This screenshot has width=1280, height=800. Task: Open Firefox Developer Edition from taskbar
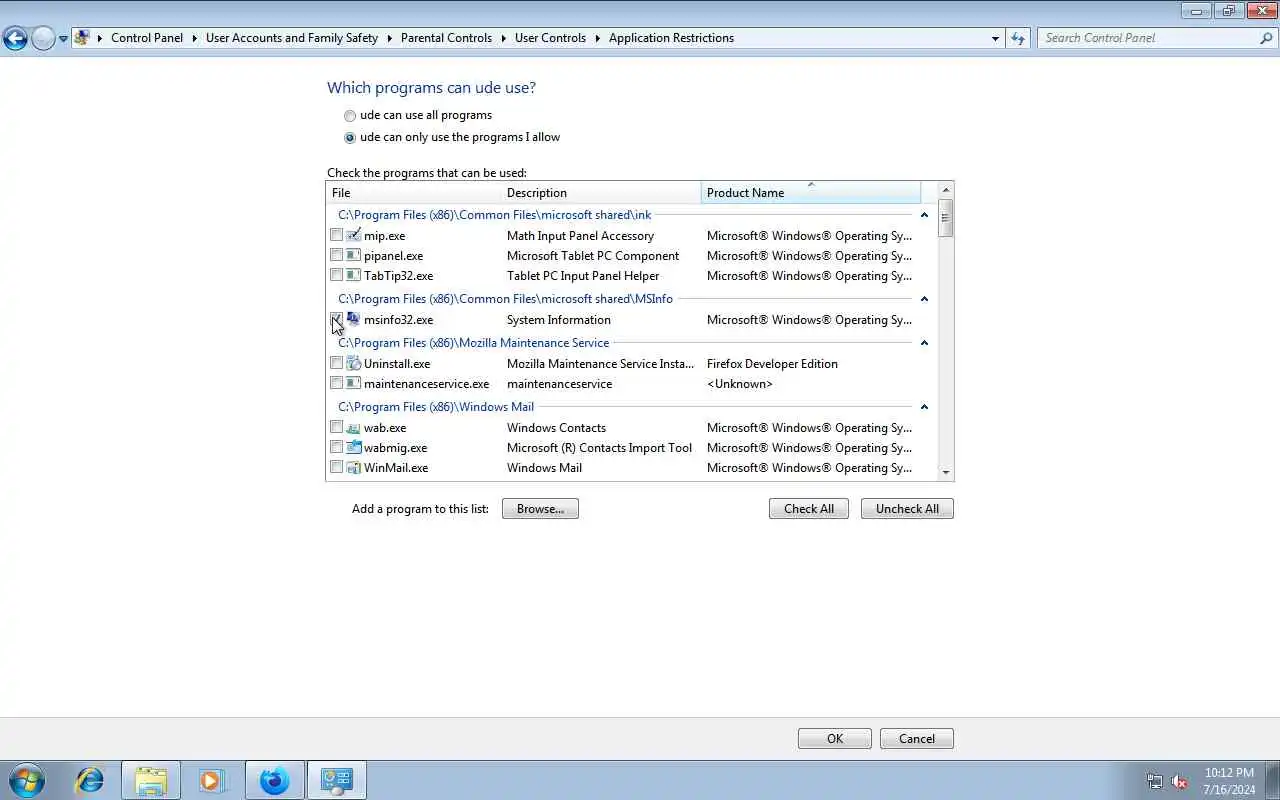pyautogui.click(x=274, y=780)
